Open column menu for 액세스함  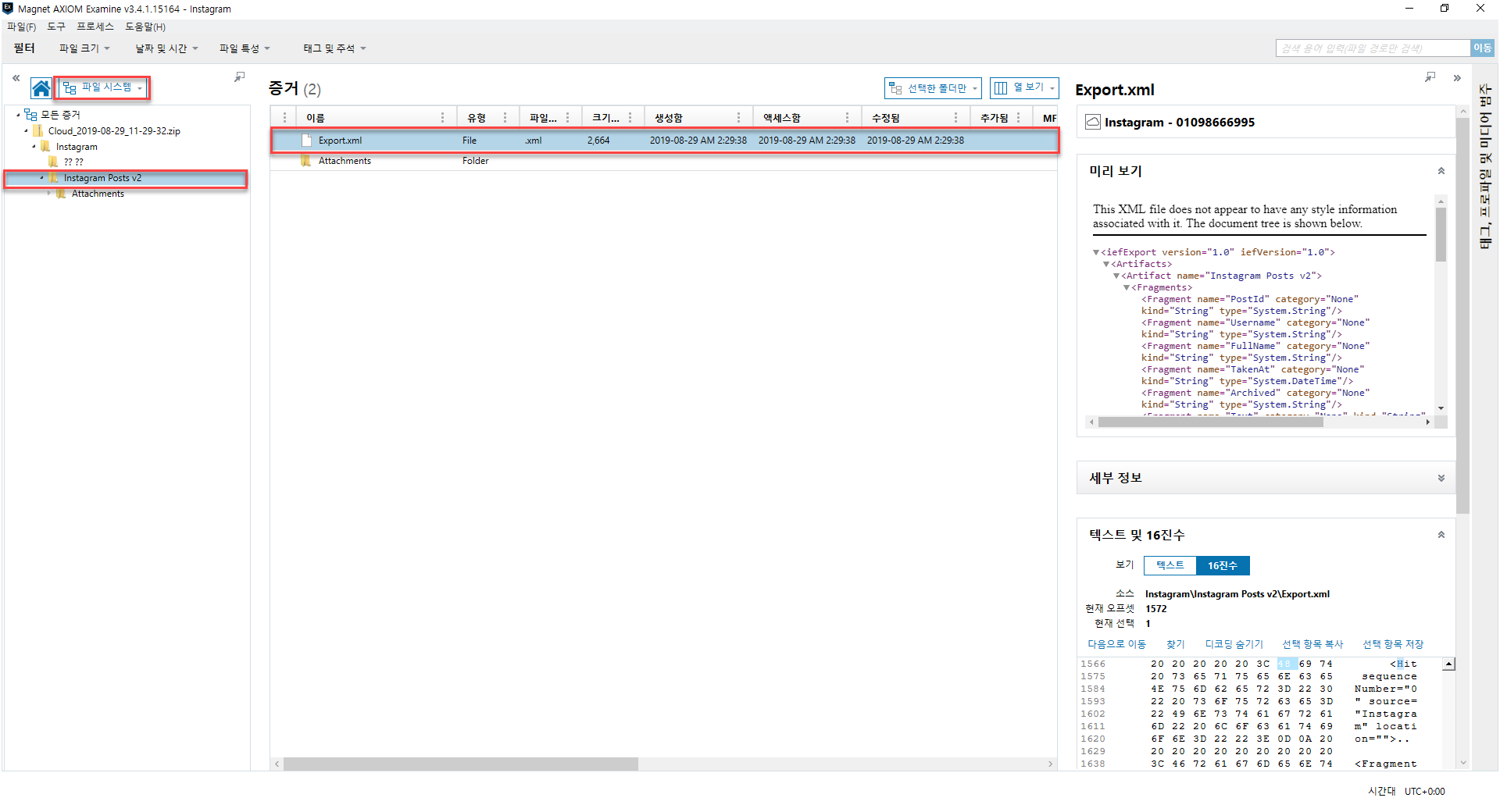[847, 118]
